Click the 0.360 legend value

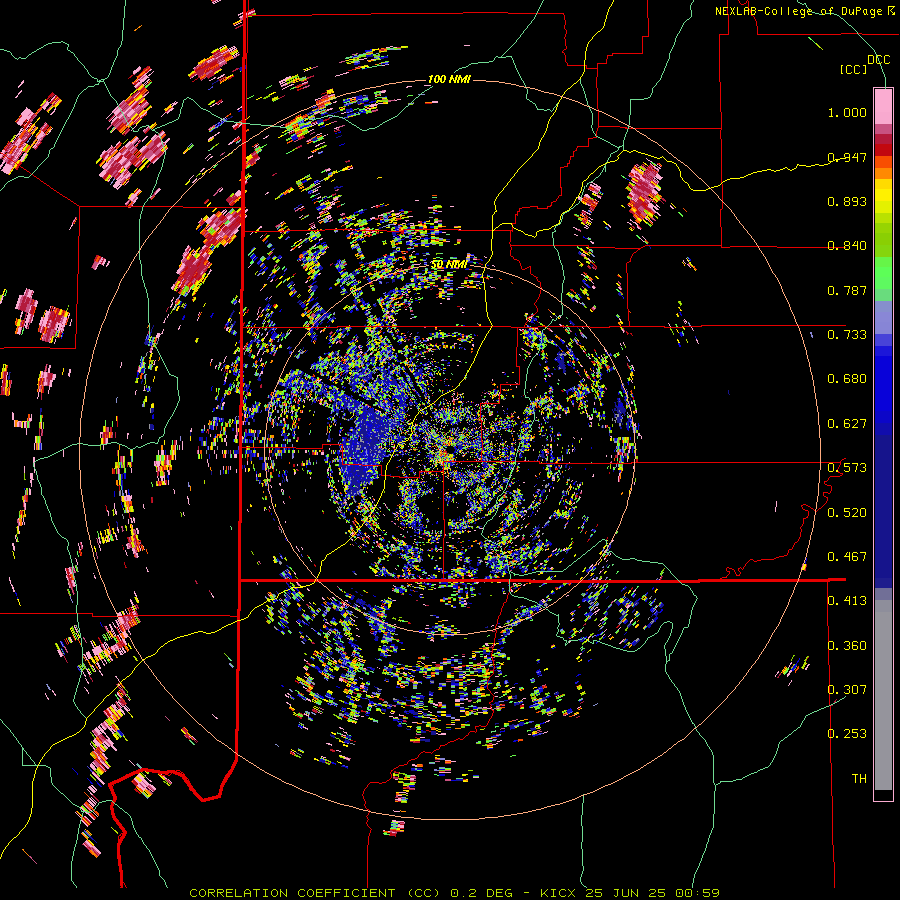coord(847,645)
